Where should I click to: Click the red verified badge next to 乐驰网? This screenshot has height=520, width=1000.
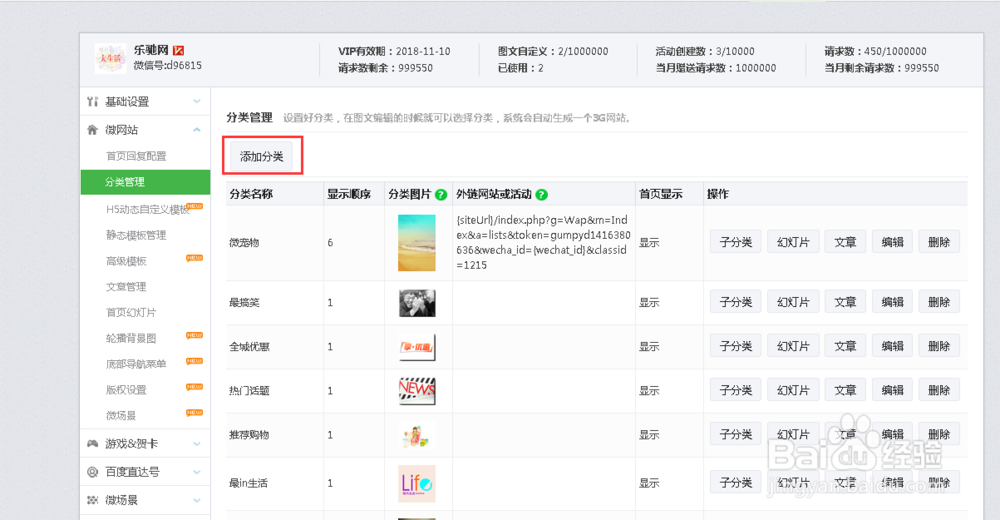(179, 50)
